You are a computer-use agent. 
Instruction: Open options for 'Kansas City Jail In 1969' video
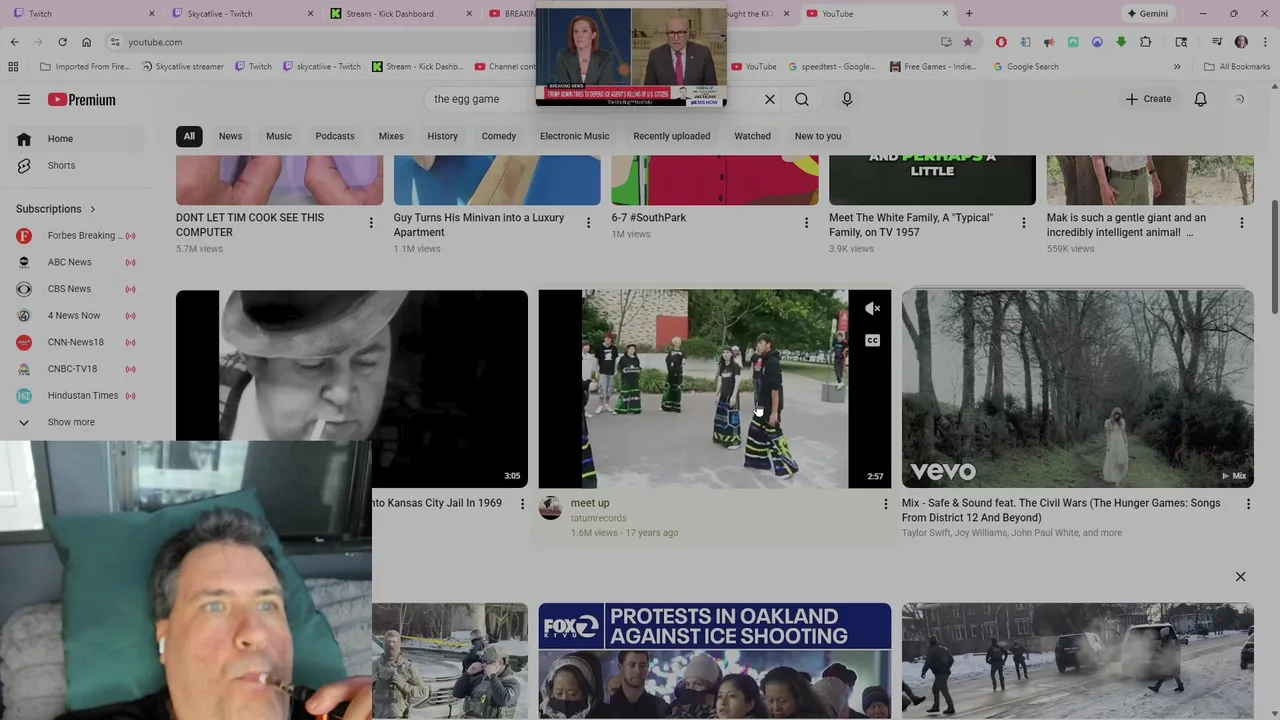tap(522, 504)
